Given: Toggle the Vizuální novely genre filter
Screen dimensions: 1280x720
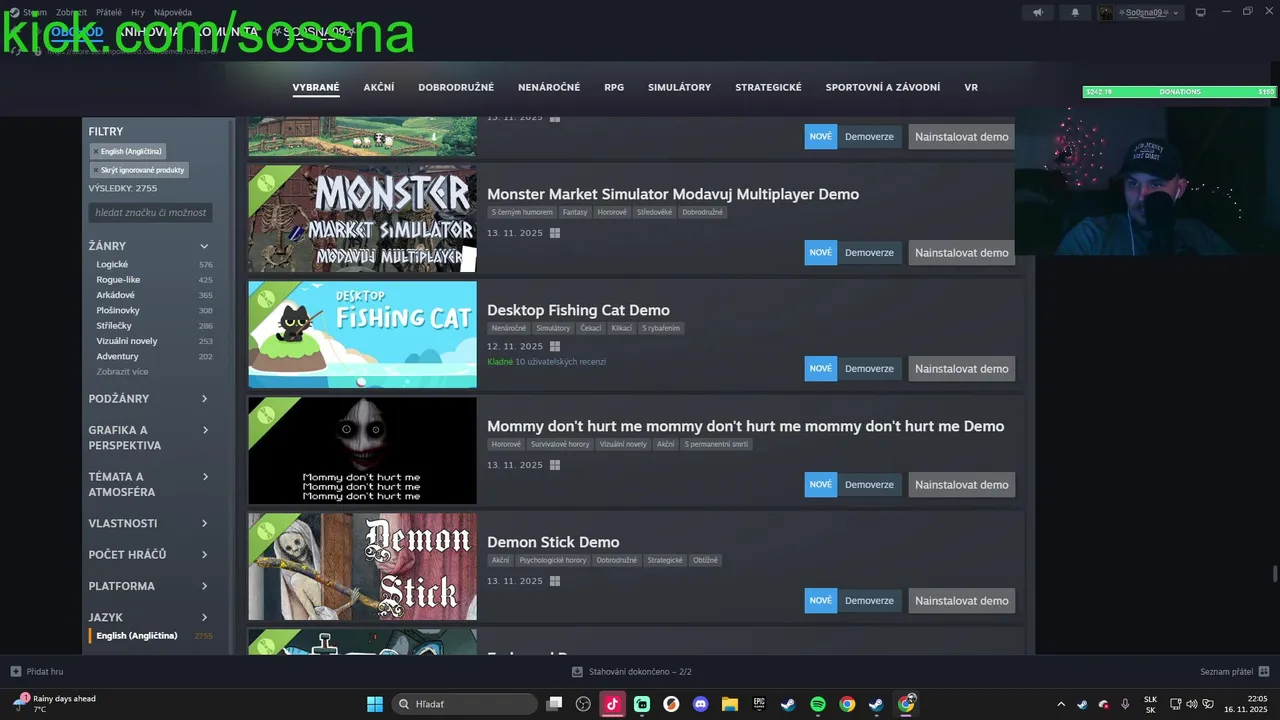Looking at the screenshot, I should click(152, 341).
